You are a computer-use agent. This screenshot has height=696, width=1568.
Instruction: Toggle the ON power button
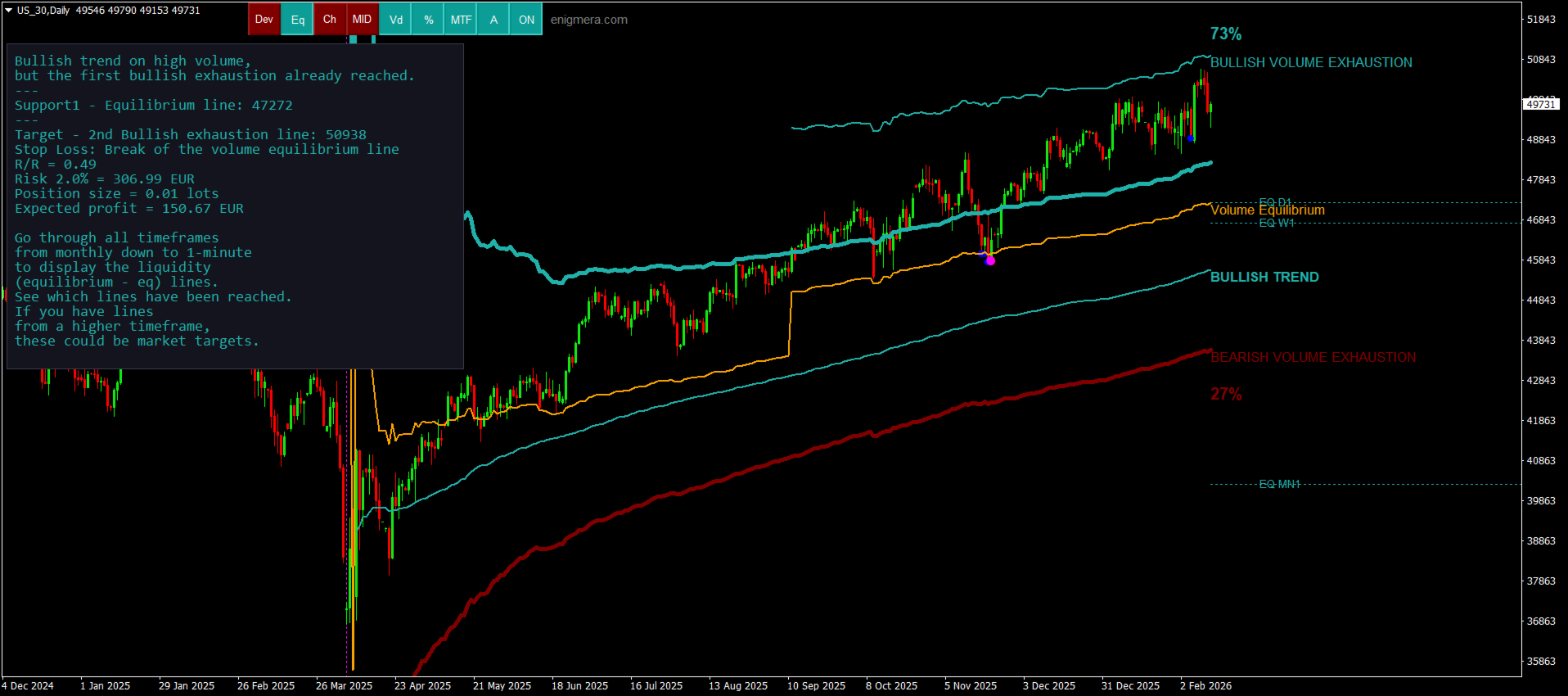[526, 20]
